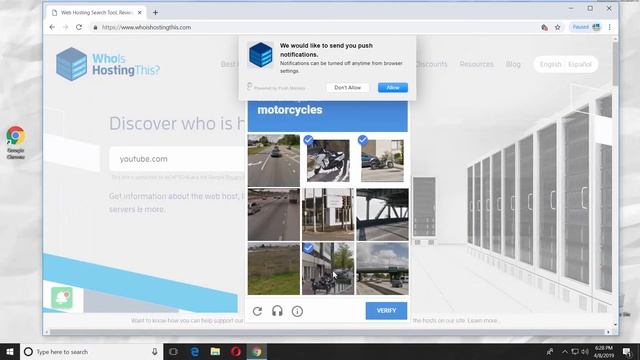Click Allow on the push notification prompt
640x360 pixels.
pos(393,87)
